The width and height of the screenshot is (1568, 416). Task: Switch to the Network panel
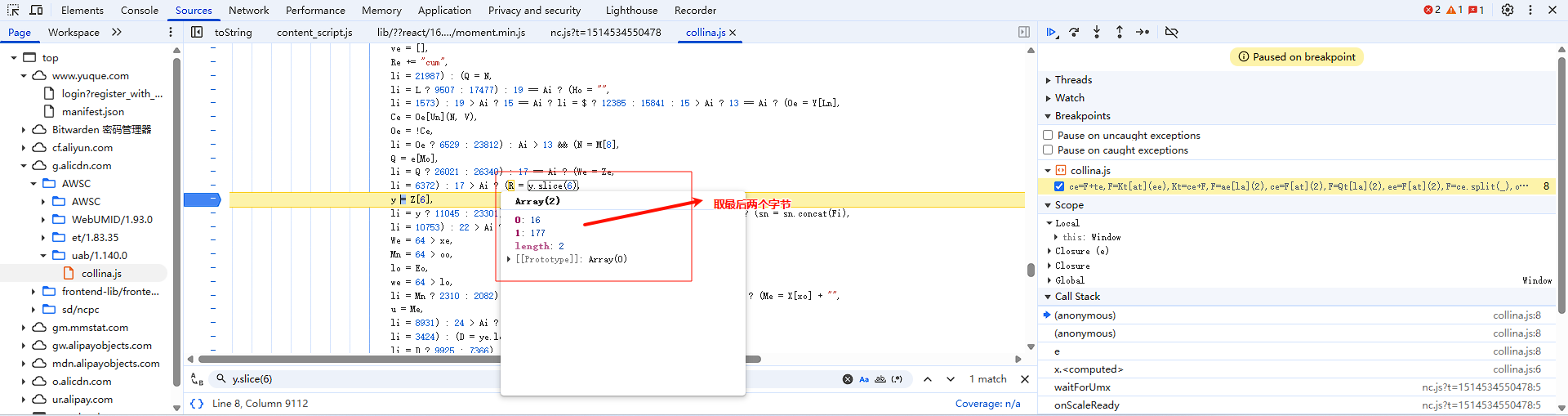(249, 11)
